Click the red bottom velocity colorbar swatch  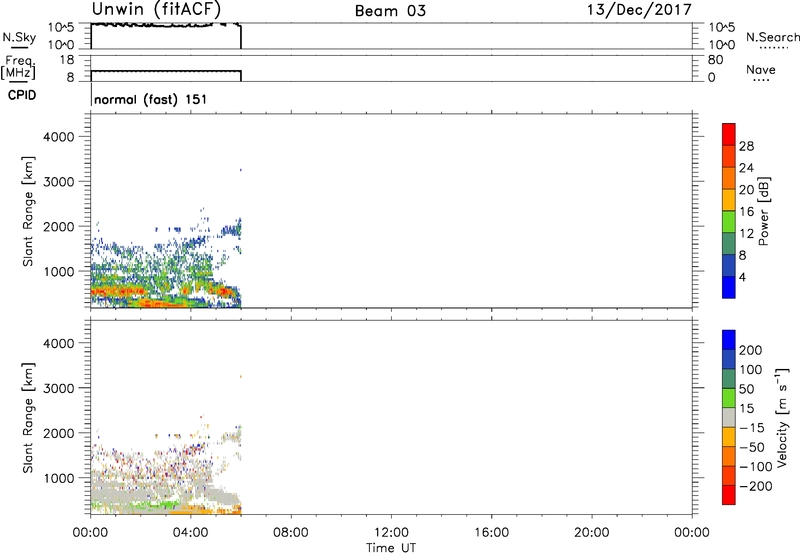click(x=729, y=495)
